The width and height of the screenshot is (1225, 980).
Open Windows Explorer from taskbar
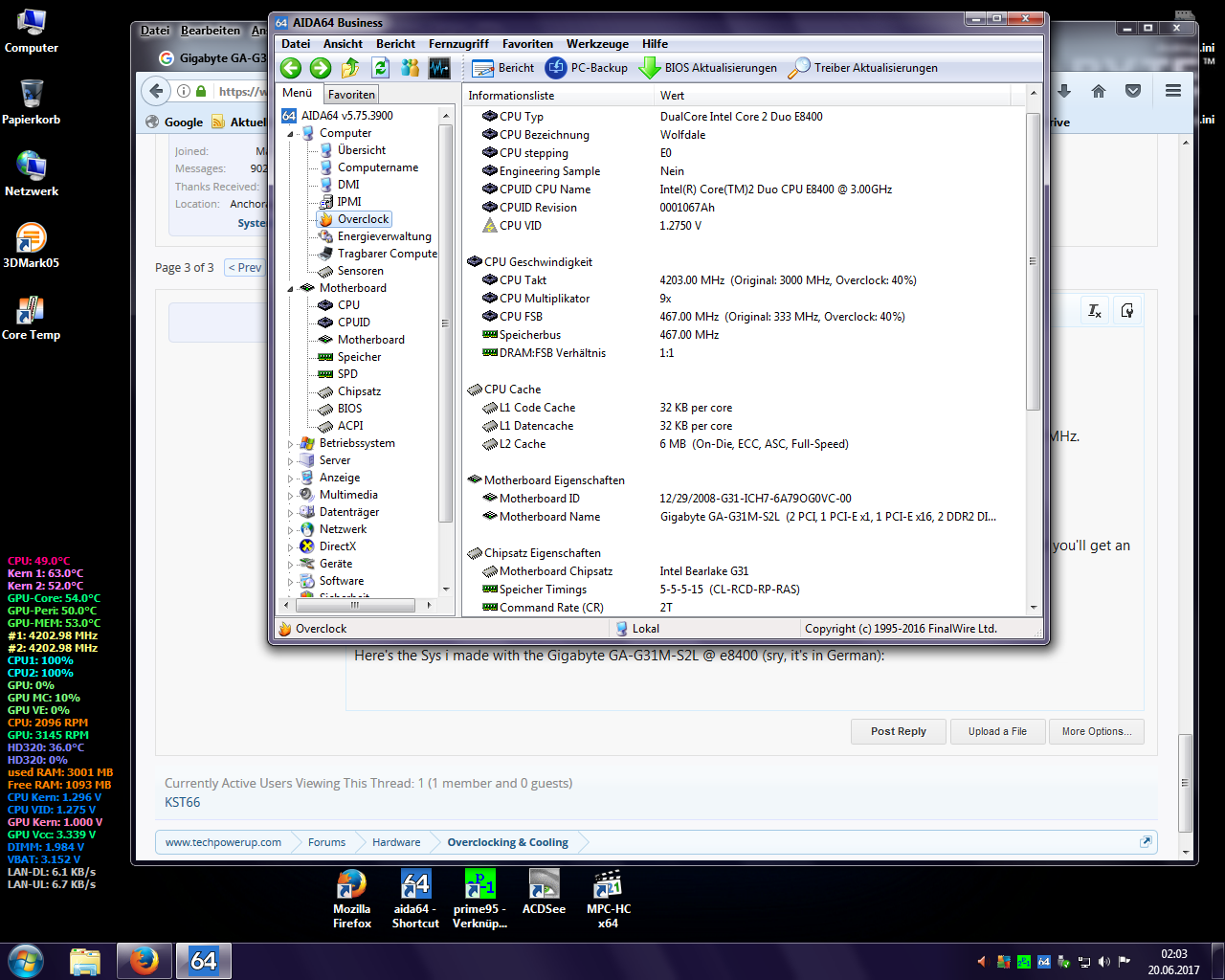85,960
